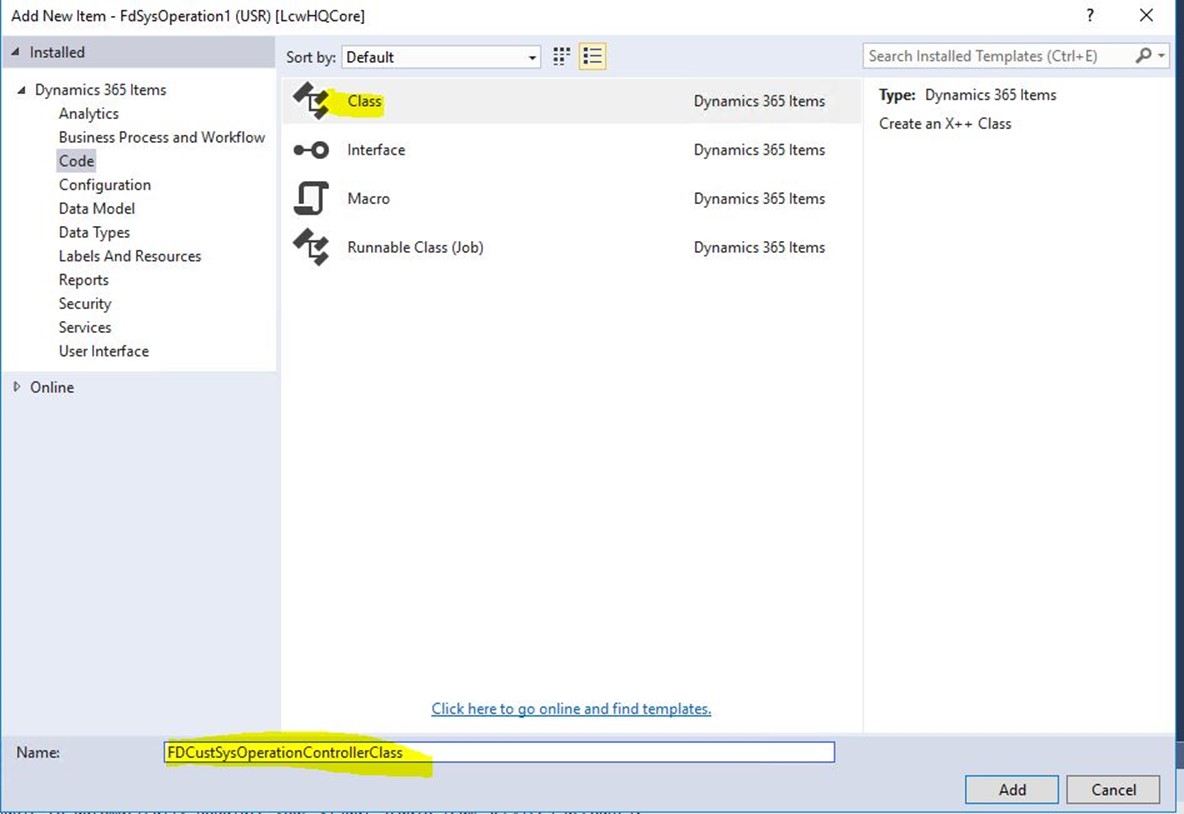
Task: Select the User Interface category
Action: click(x=103, y=351)
